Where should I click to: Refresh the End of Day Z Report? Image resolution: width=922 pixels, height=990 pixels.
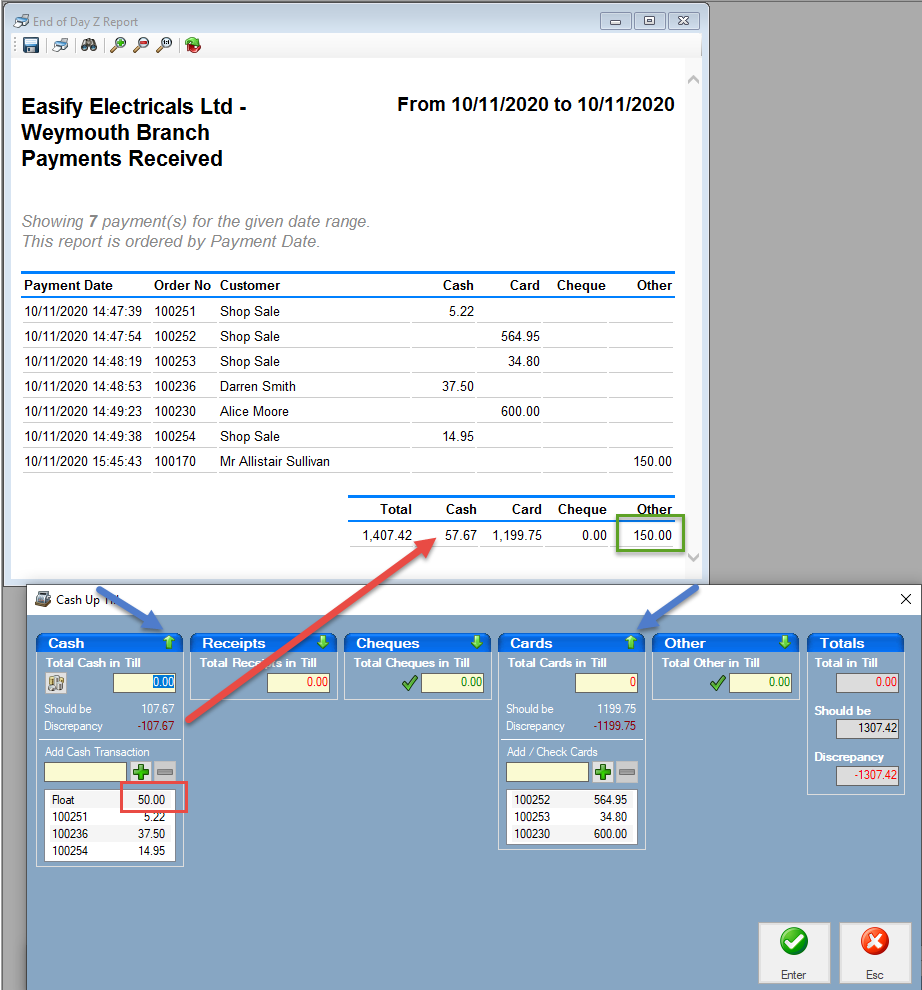(192, 45)
